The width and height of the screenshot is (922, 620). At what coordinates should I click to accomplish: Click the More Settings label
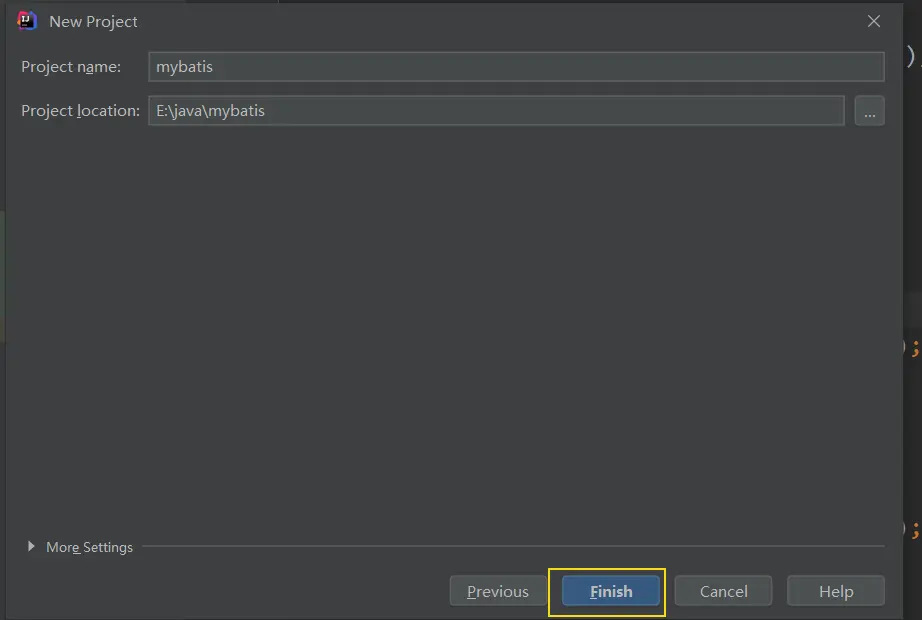point(89,547)
